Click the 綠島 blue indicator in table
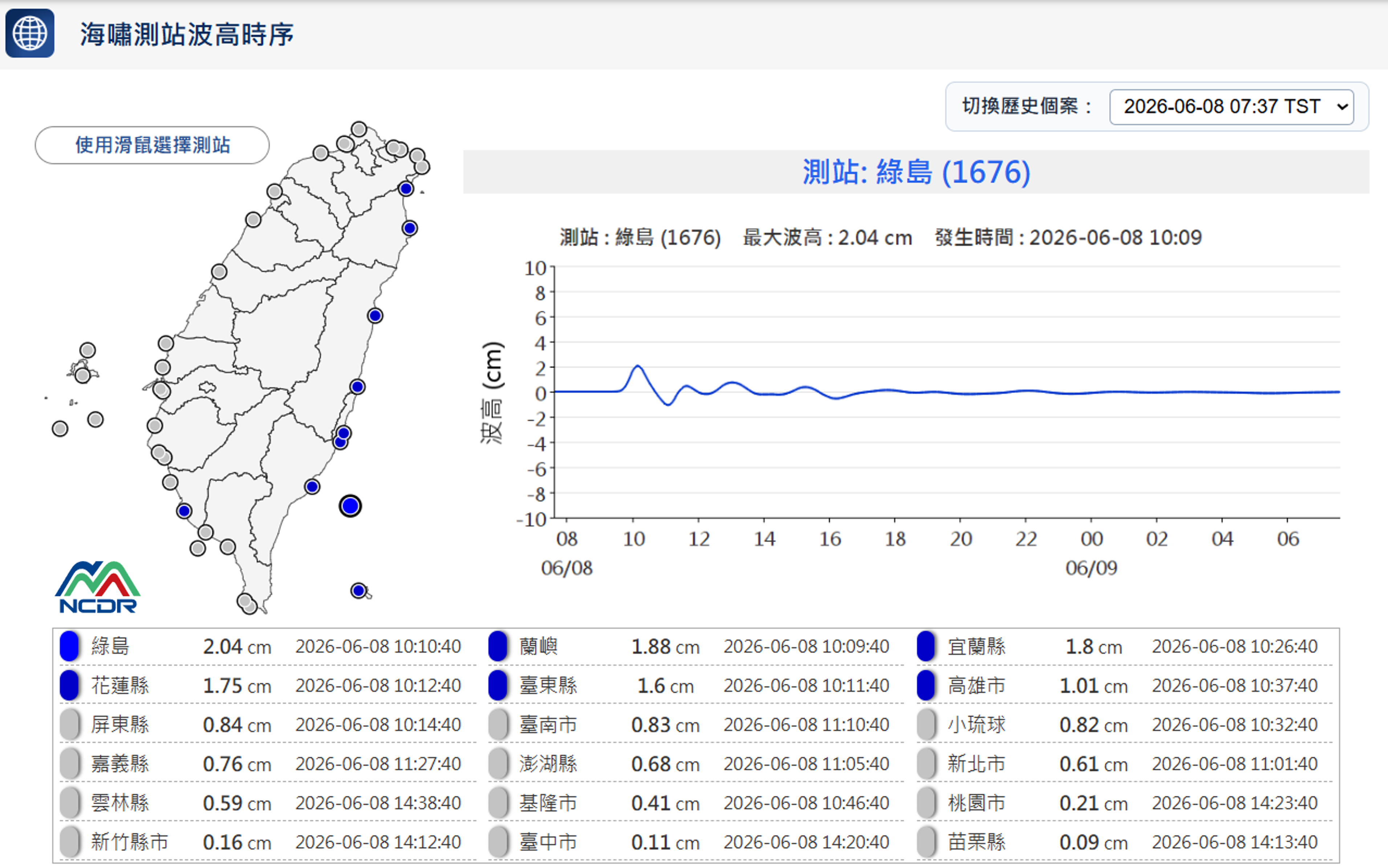The width and height of the screenshot is (1388, 868). (x=69, y=646)
